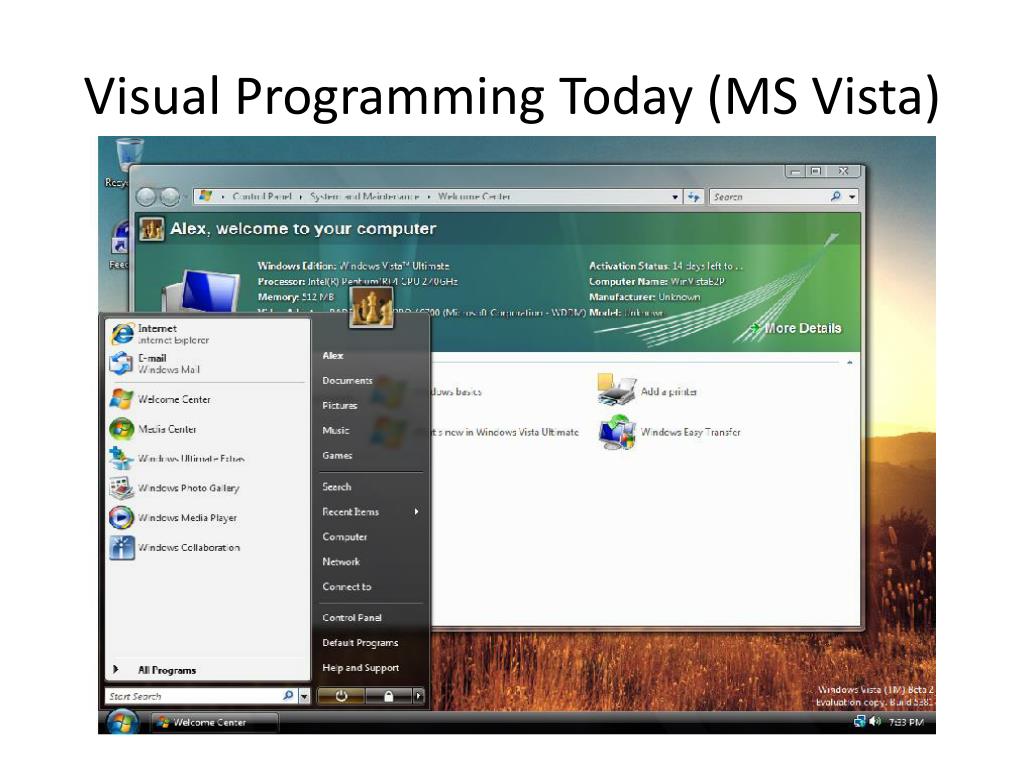Image resolution: width=1024 pixels, height=768 pixels.
Task: Open Documents from Start menu
Action: (347, 380)
